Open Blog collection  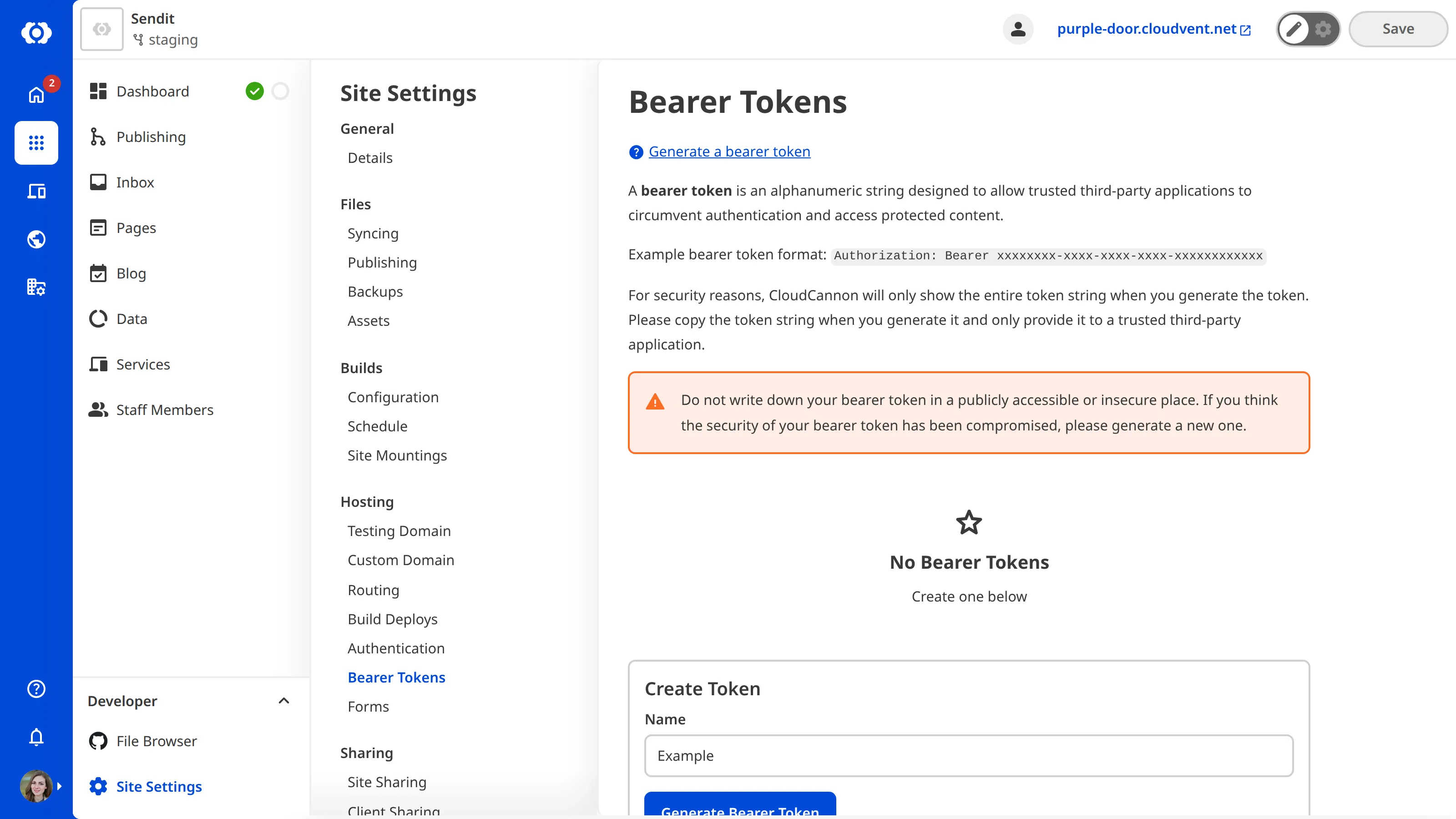tap(131, 273)
